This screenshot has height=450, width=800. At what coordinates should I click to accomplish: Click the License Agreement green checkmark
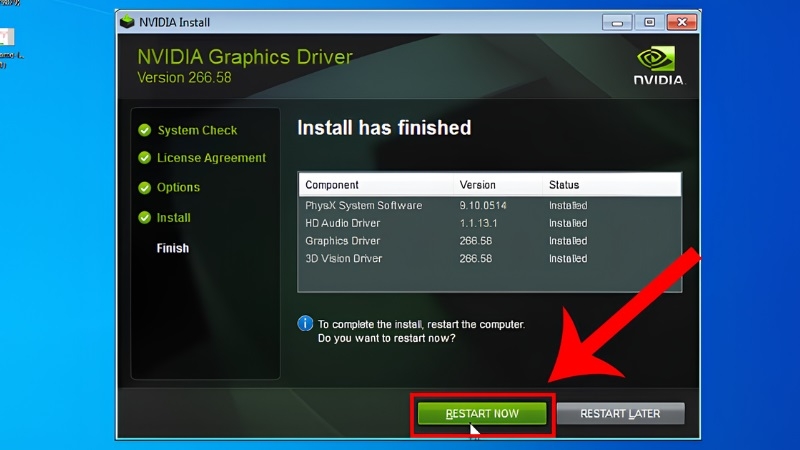coord(144,158)
